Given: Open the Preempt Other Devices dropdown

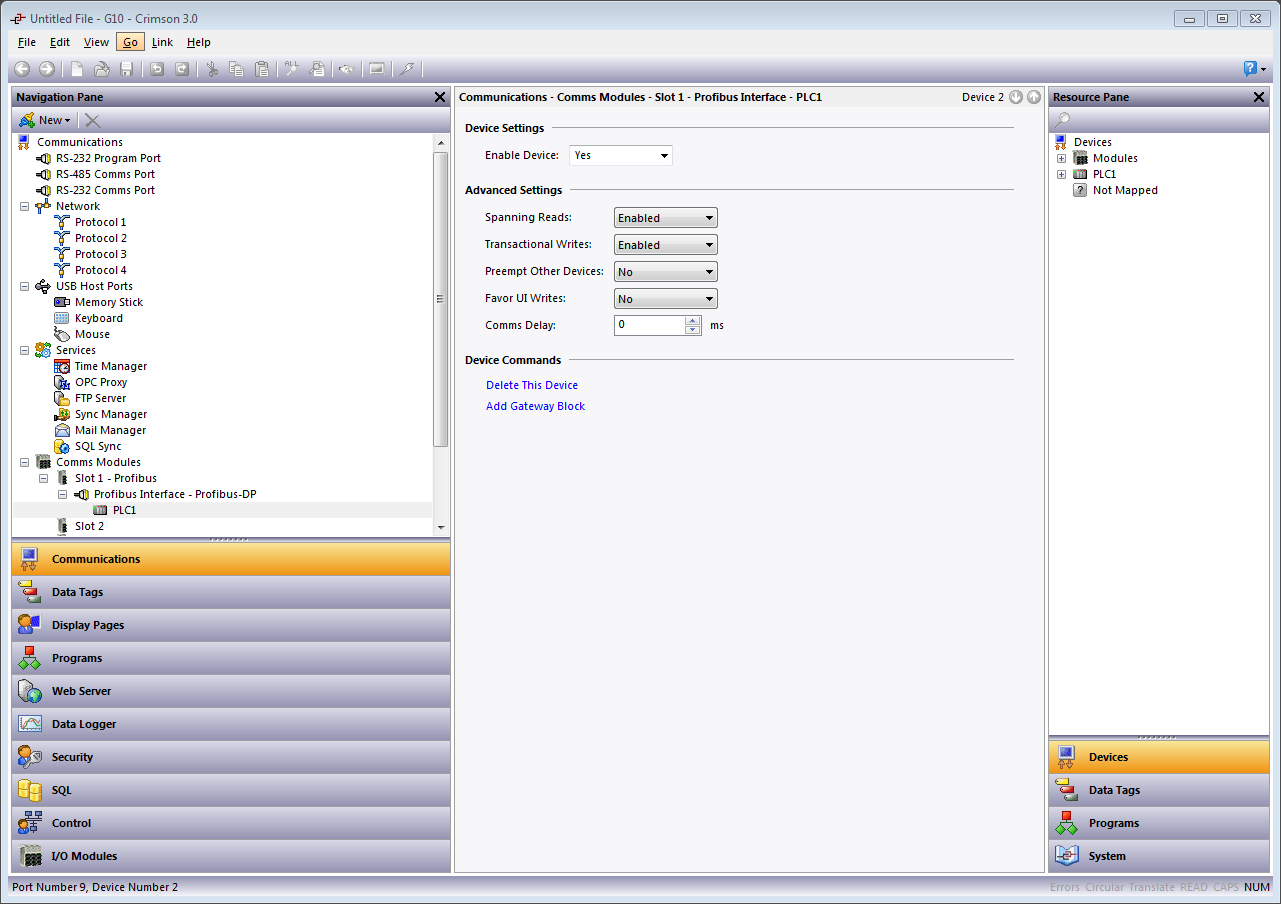Looking at the screenshot, I should (666, 272).
